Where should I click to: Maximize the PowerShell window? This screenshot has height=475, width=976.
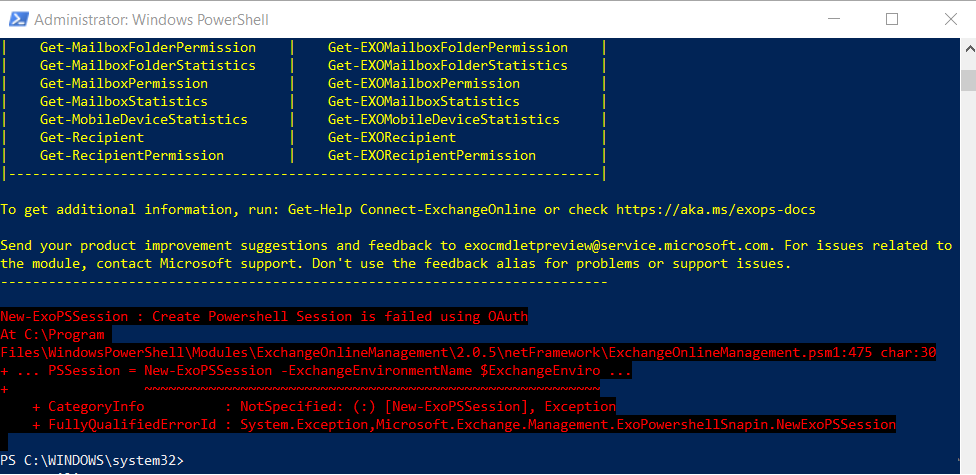(x=892, y=19)
